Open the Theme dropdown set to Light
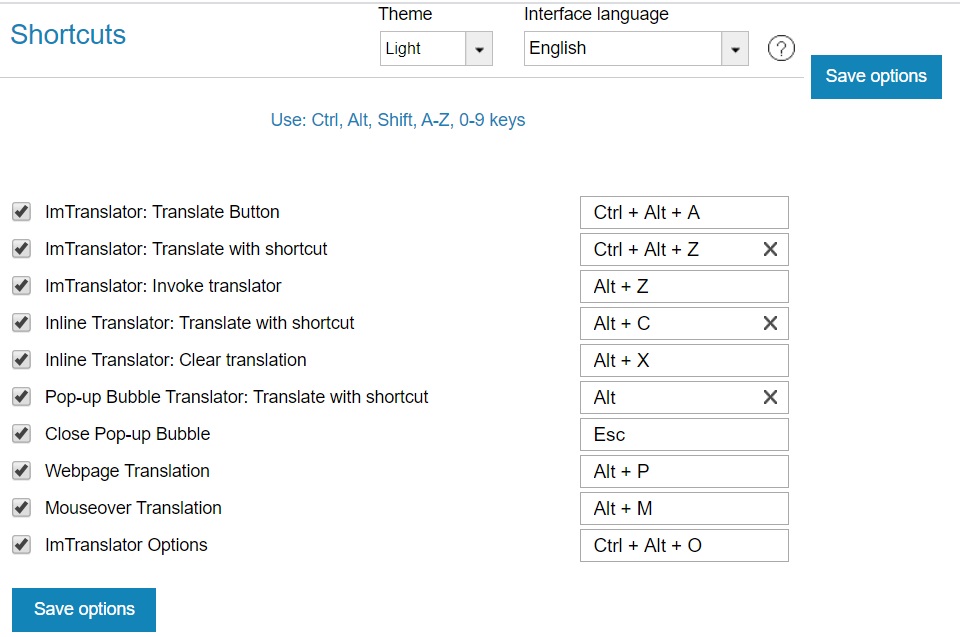The image size is (960, 637). click(x=436, y=48)
